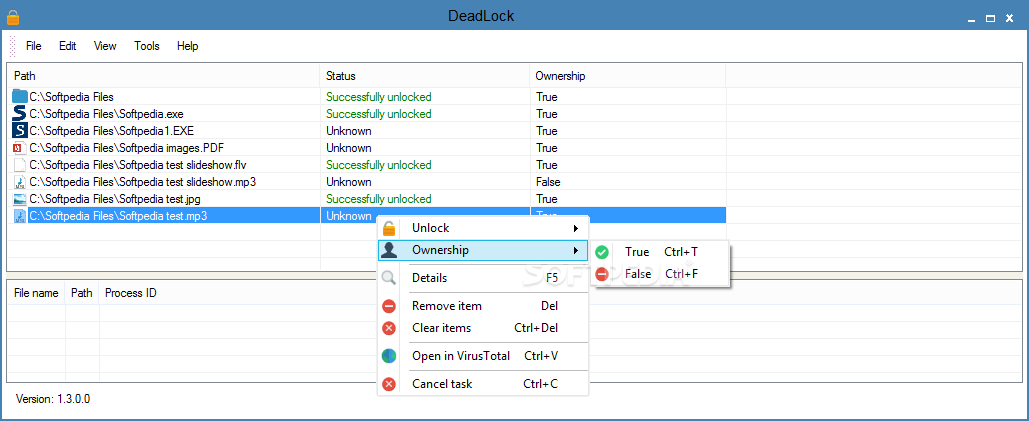
Task: Sort by the Ownership column header
Action: pyautogui.click(x=627, y=76)
